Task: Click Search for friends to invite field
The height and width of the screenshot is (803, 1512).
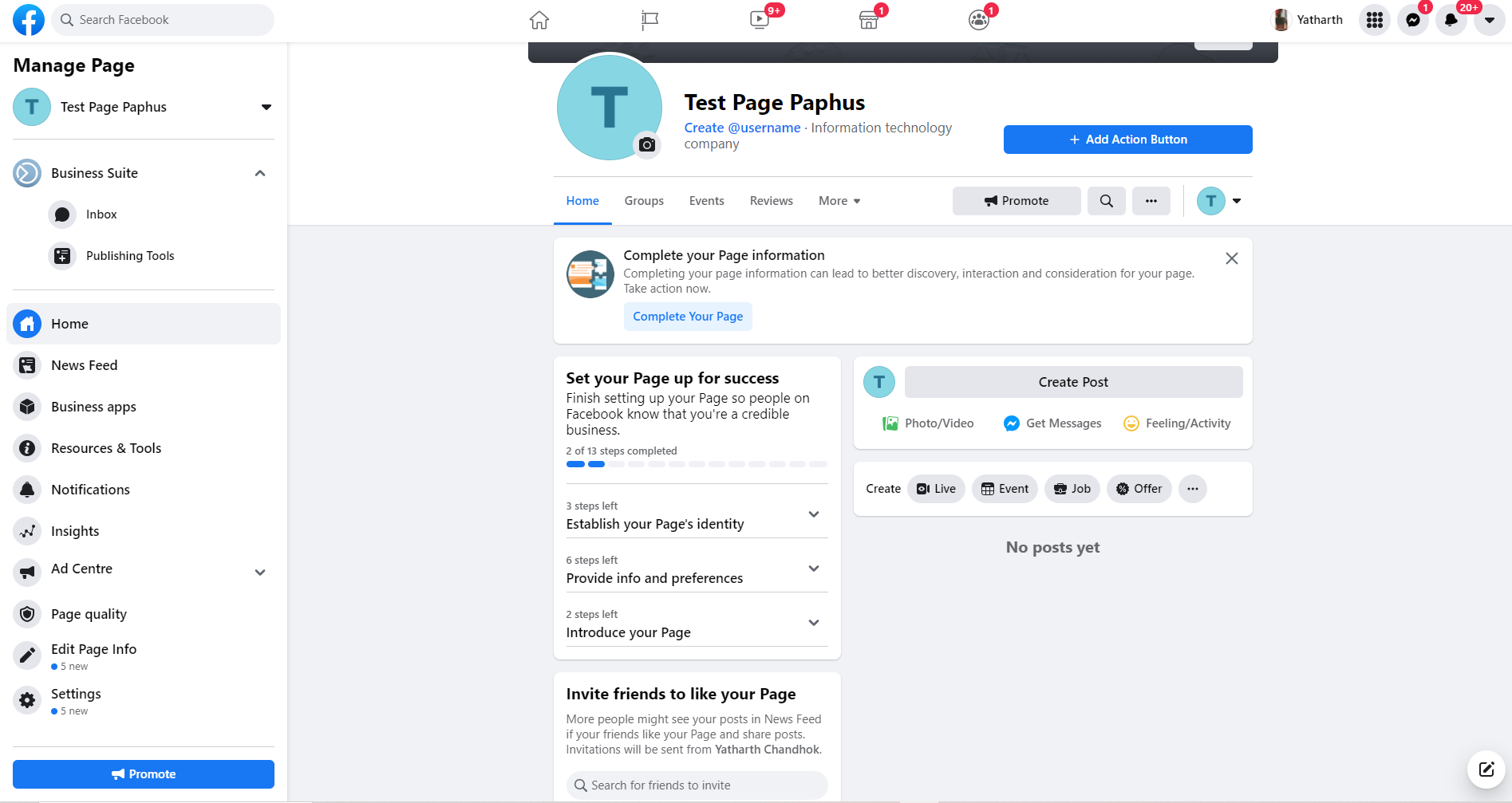Action: point(697,785)
